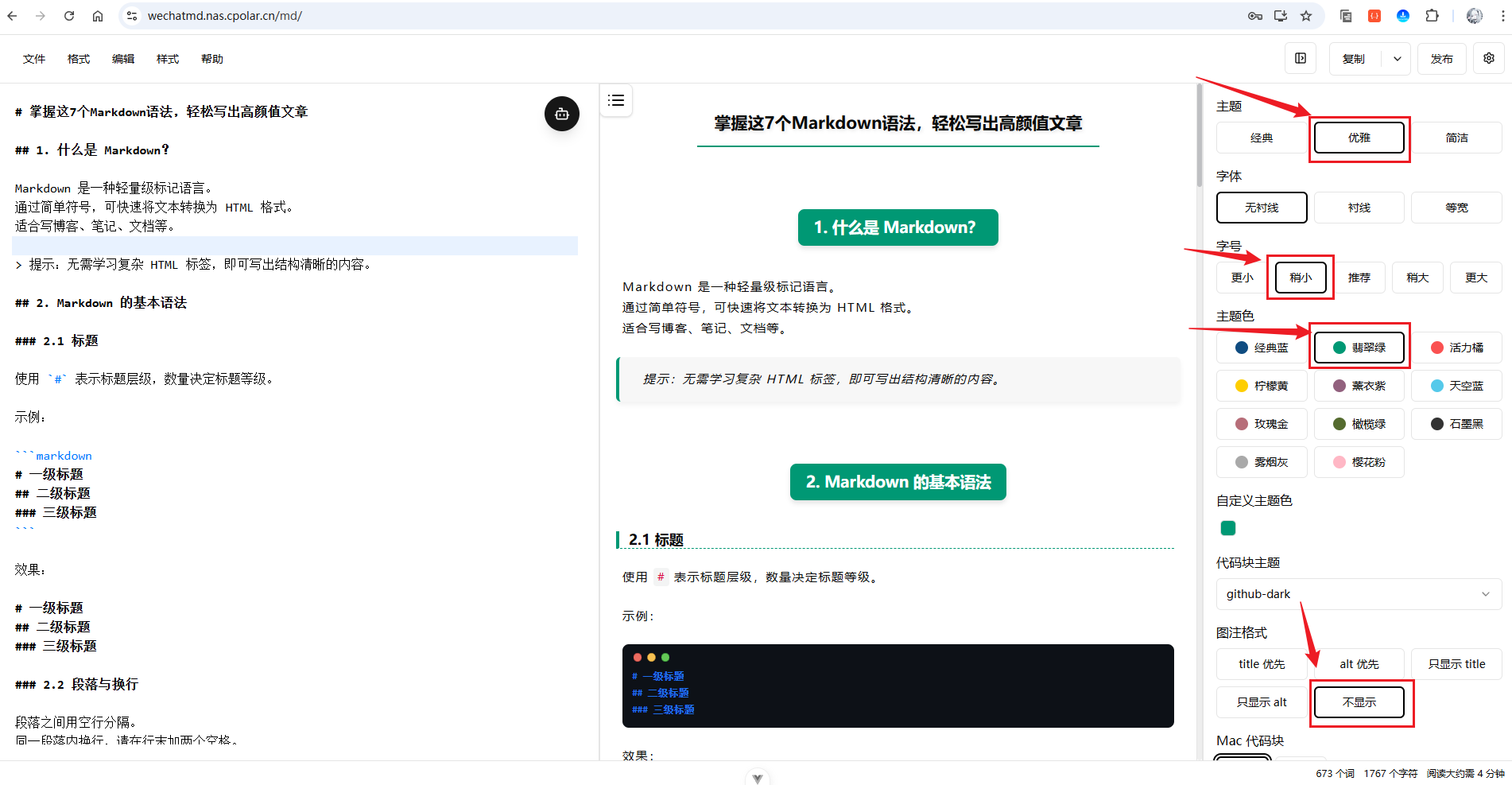
Task: Pick the 翡翠绿 theme color
Action: (1359, 348)
